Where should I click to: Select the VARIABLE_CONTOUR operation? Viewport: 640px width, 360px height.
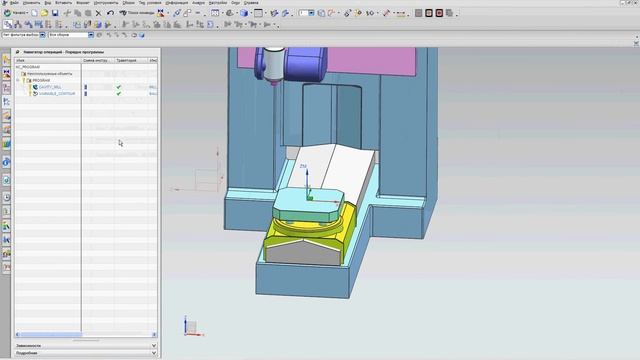coord(57,93)
